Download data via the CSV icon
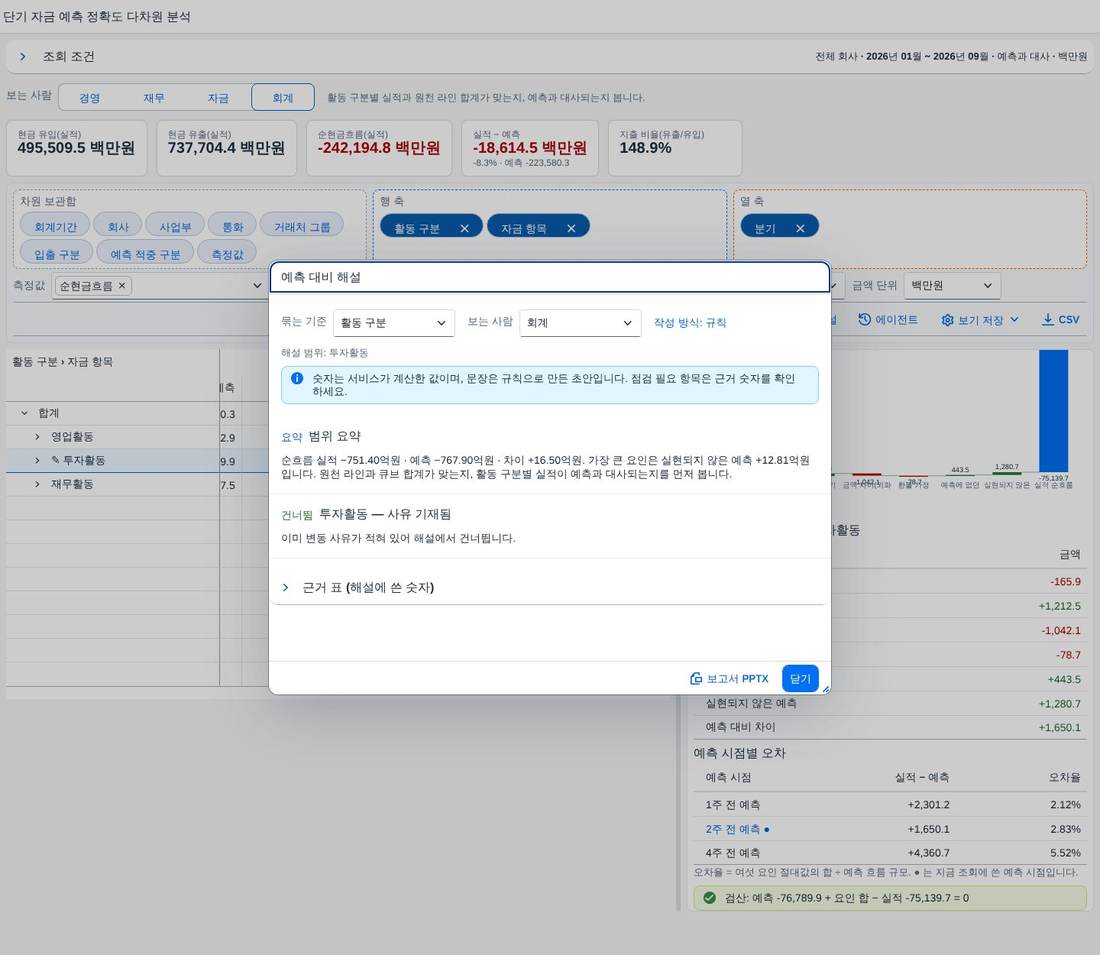The height and width of the screenshot is (955, 1100). 1060,320
